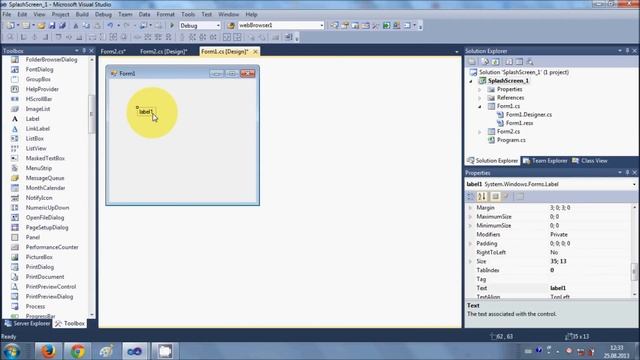Auto-hide the Solution Explorer with pin icon

coord(627,51)
